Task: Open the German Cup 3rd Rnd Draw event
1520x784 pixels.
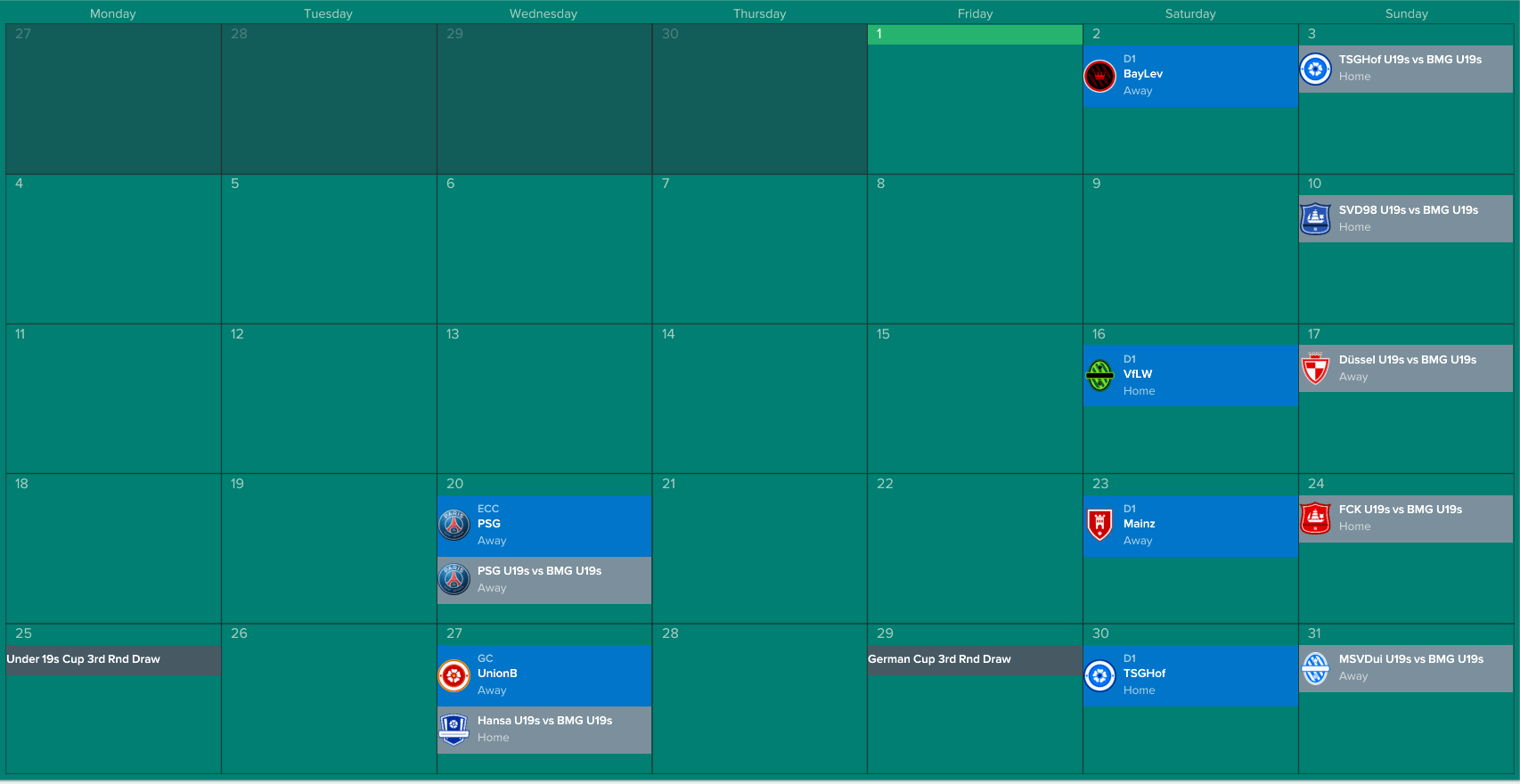Action: pos(940,659)
